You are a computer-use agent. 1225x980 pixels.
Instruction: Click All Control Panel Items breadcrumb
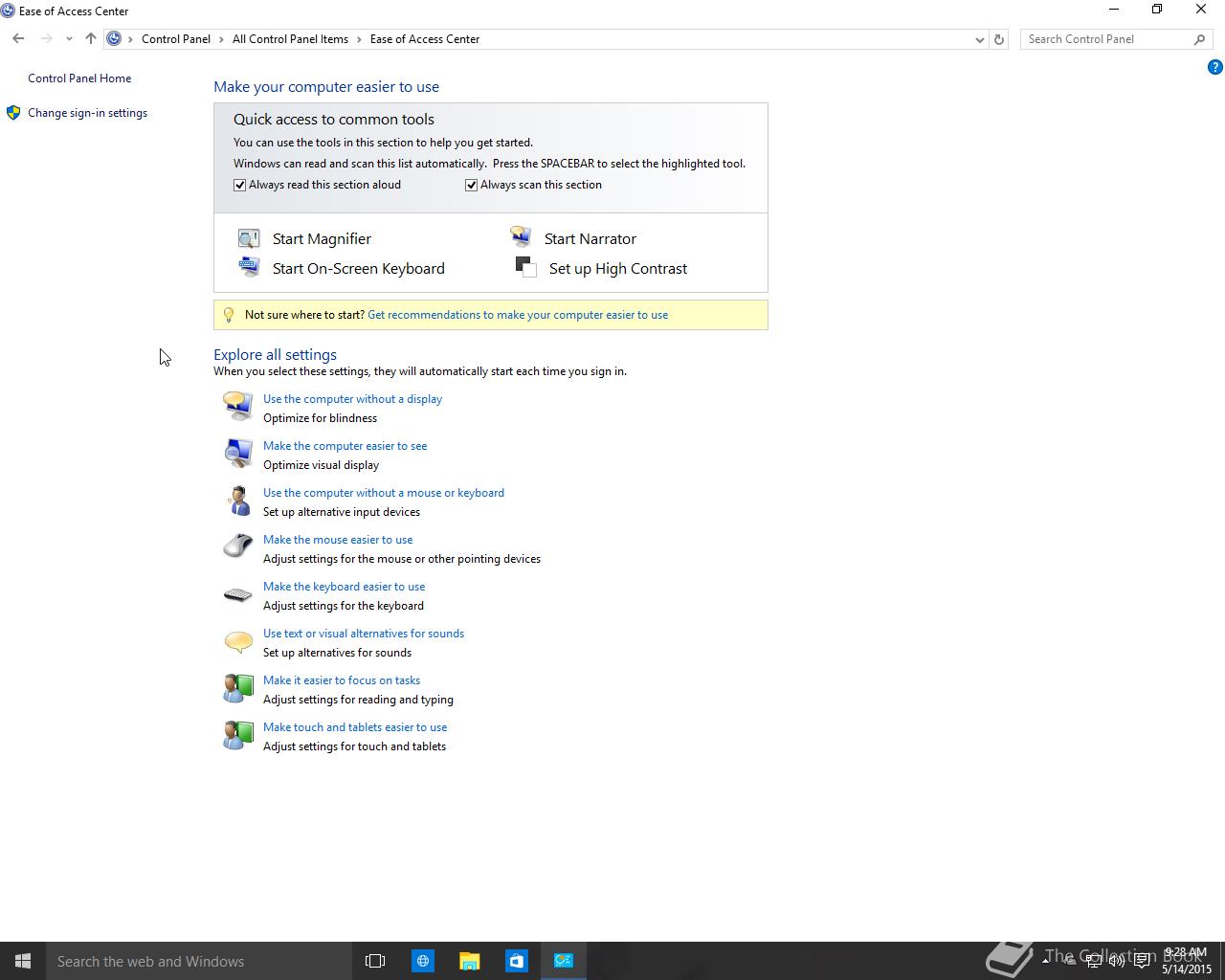[x=290, y=39]
